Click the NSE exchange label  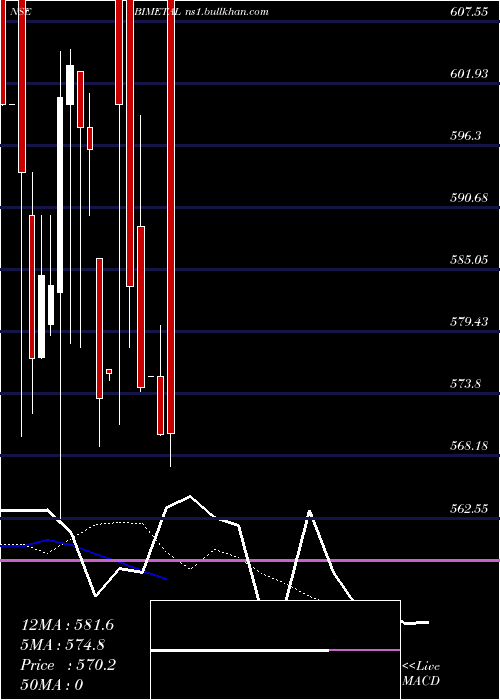click(20, 12)
